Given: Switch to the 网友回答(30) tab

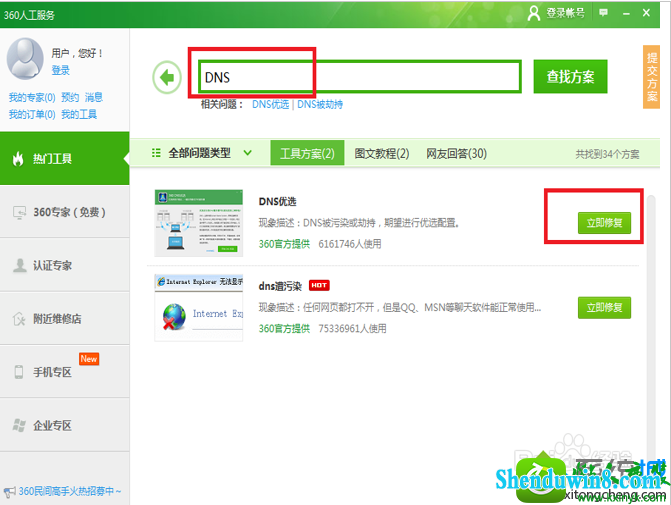Looking at the screenshot, I should tap(456, 153).
